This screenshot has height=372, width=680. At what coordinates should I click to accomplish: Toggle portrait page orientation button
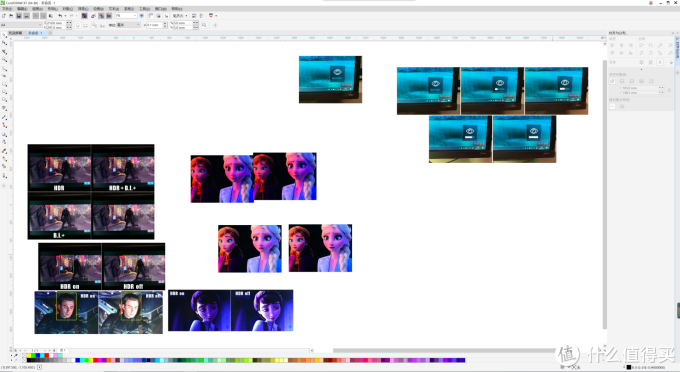pyautogui.click(x=78, y=25)
